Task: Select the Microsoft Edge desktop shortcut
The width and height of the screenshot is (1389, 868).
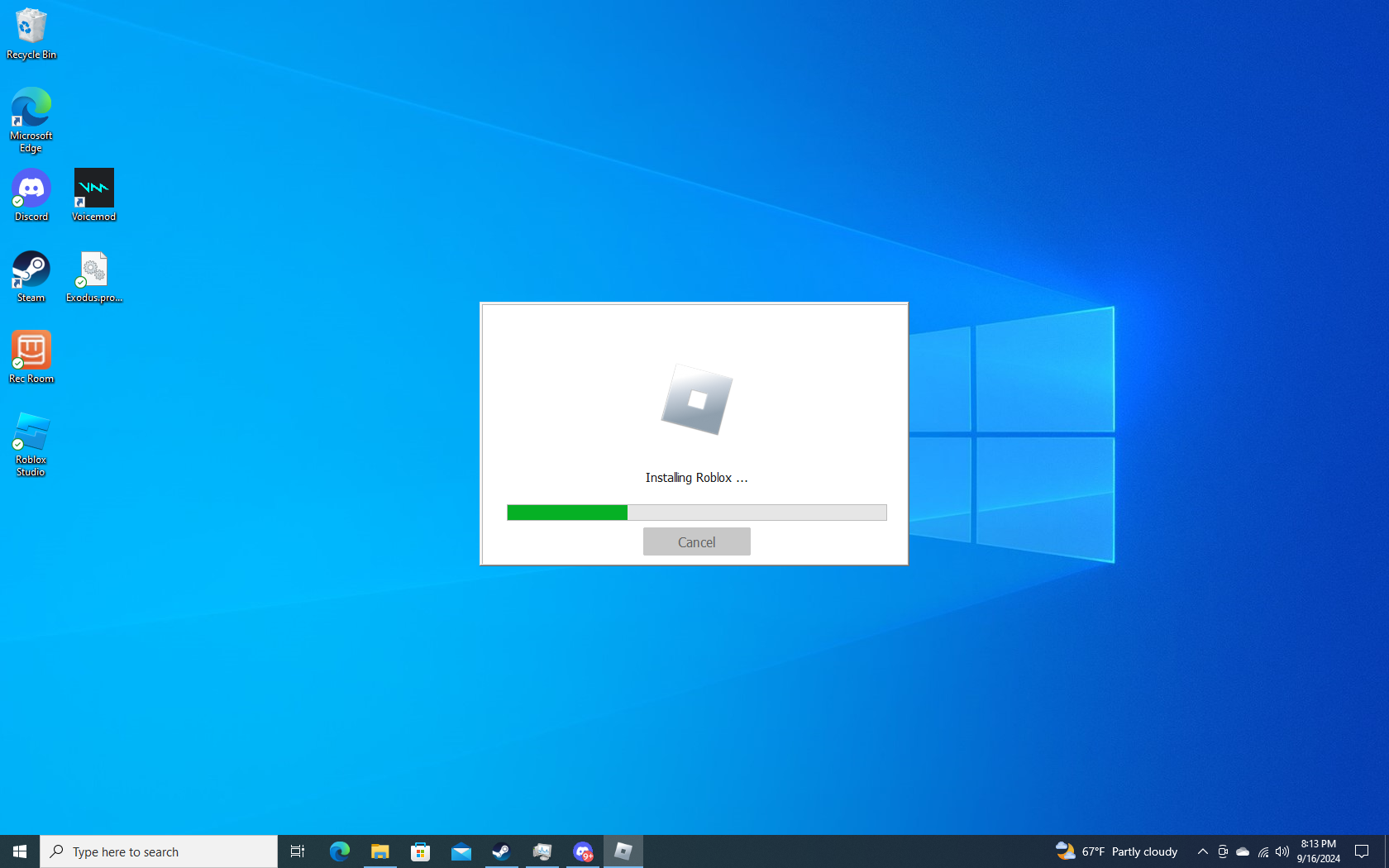Action: [x=31, y=121]
